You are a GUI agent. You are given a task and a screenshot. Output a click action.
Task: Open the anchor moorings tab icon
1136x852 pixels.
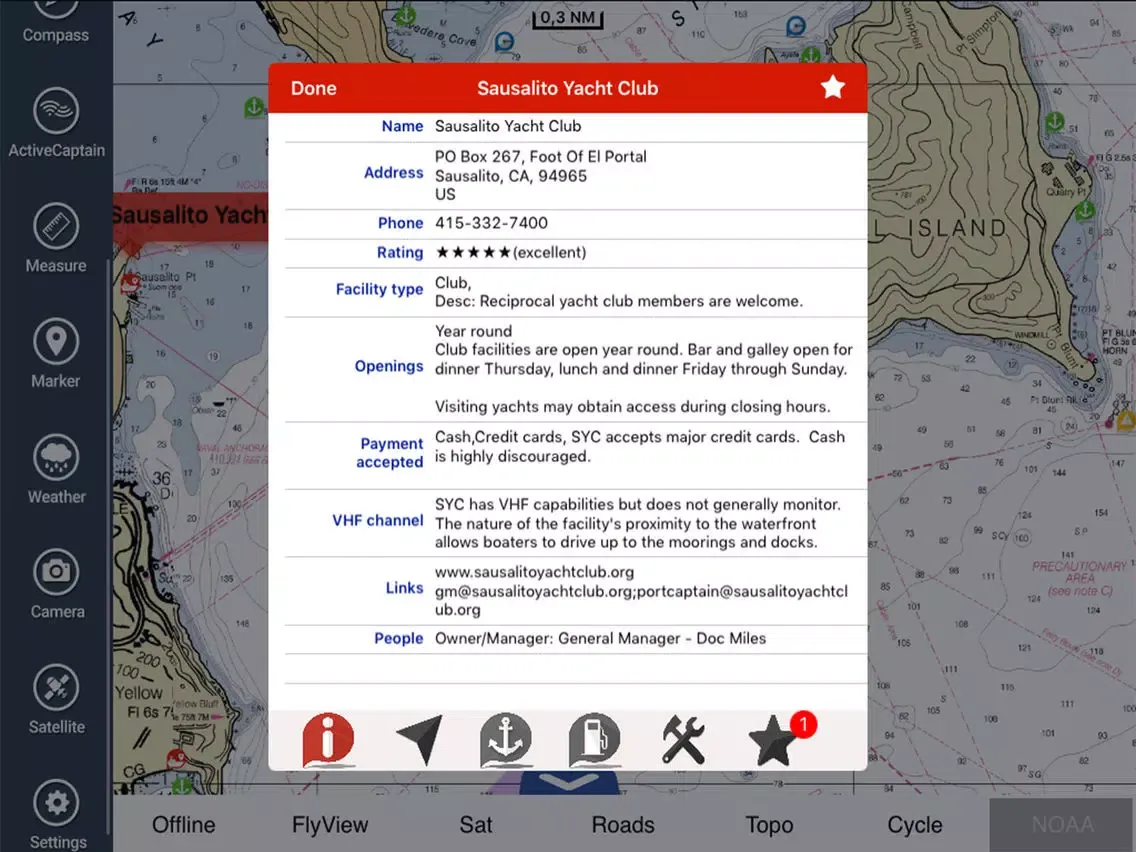click(x=506, y=740)
